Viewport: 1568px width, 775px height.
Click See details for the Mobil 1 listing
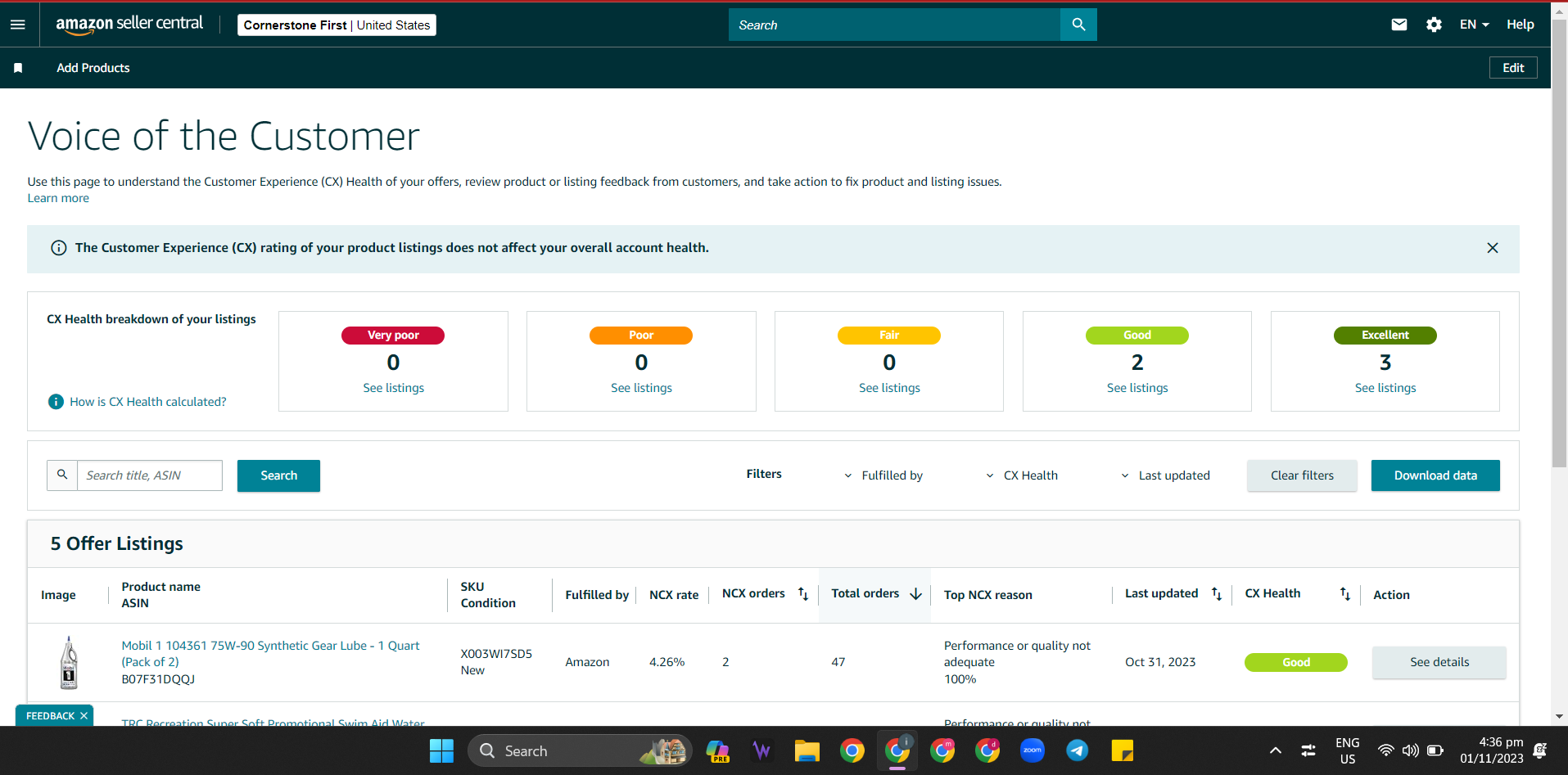pos(1439,662)
